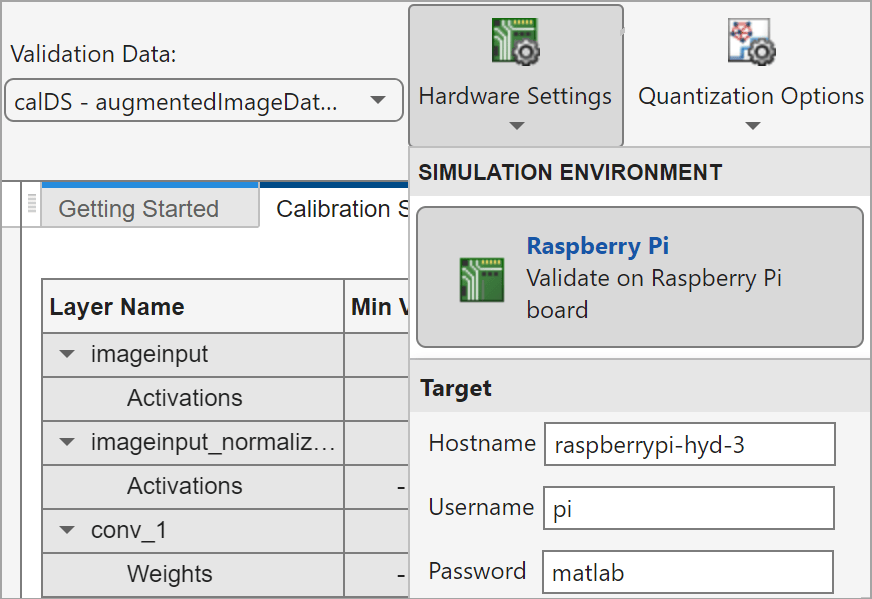Click the tab group drag handle grip
872x599 pixels.
tap(32, 203)
